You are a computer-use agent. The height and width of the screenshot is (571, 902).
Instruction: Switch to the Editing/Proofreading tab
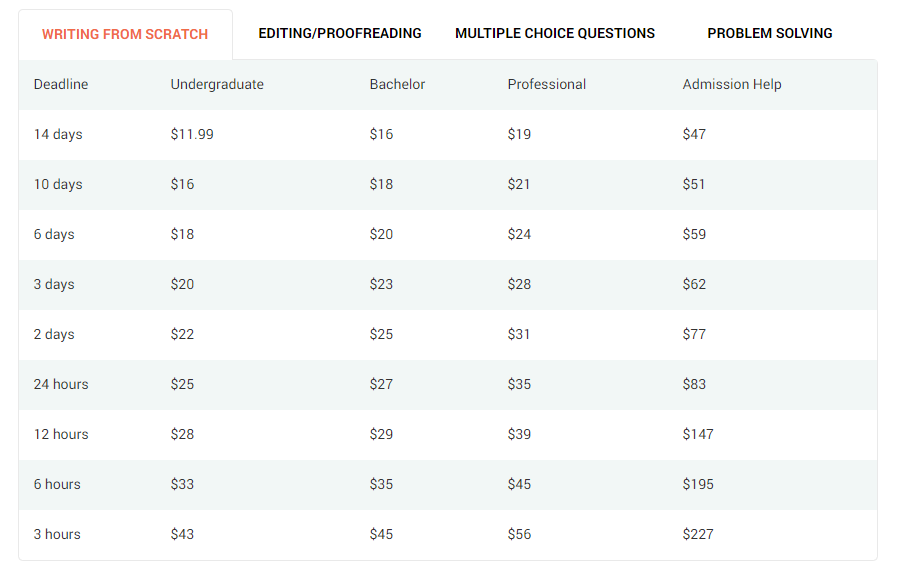point(340,33)
